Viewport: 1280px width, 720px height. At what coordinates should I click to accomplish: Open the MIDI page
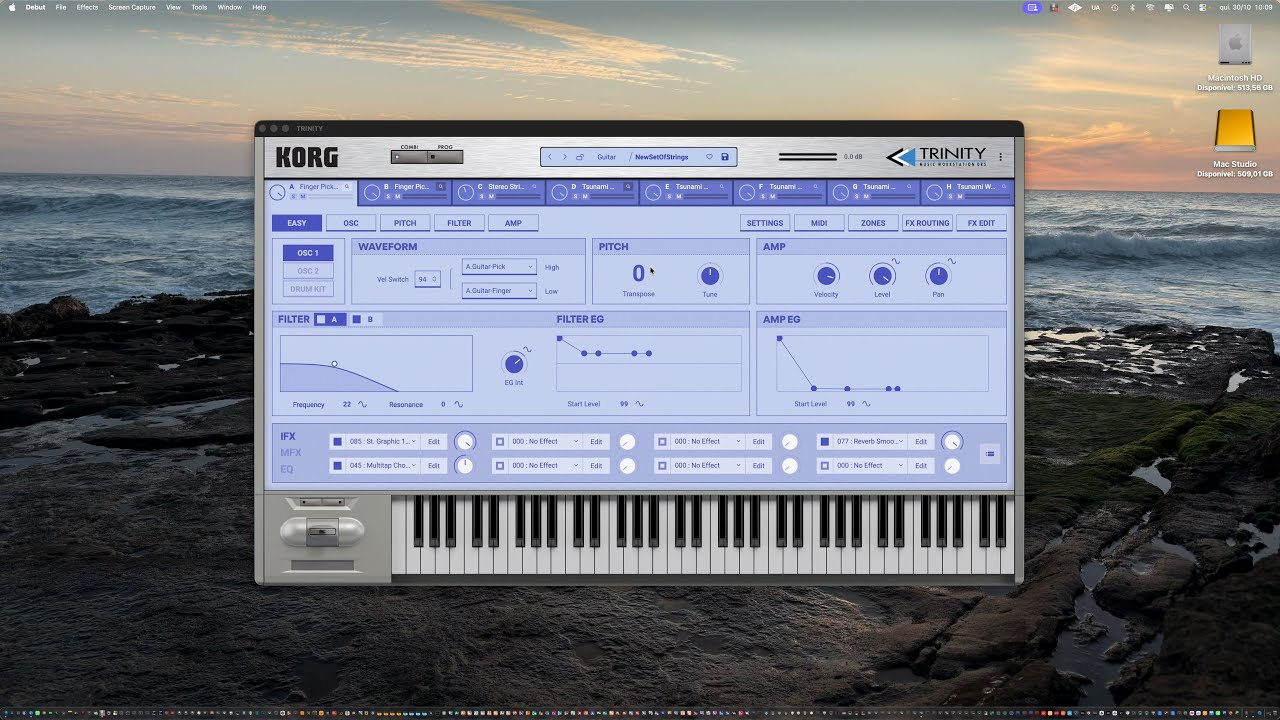click(819, 223)
